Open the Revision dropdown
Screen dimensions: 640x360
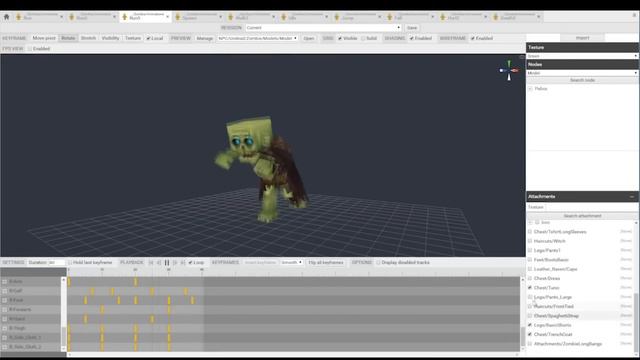(x=323, y=28)
